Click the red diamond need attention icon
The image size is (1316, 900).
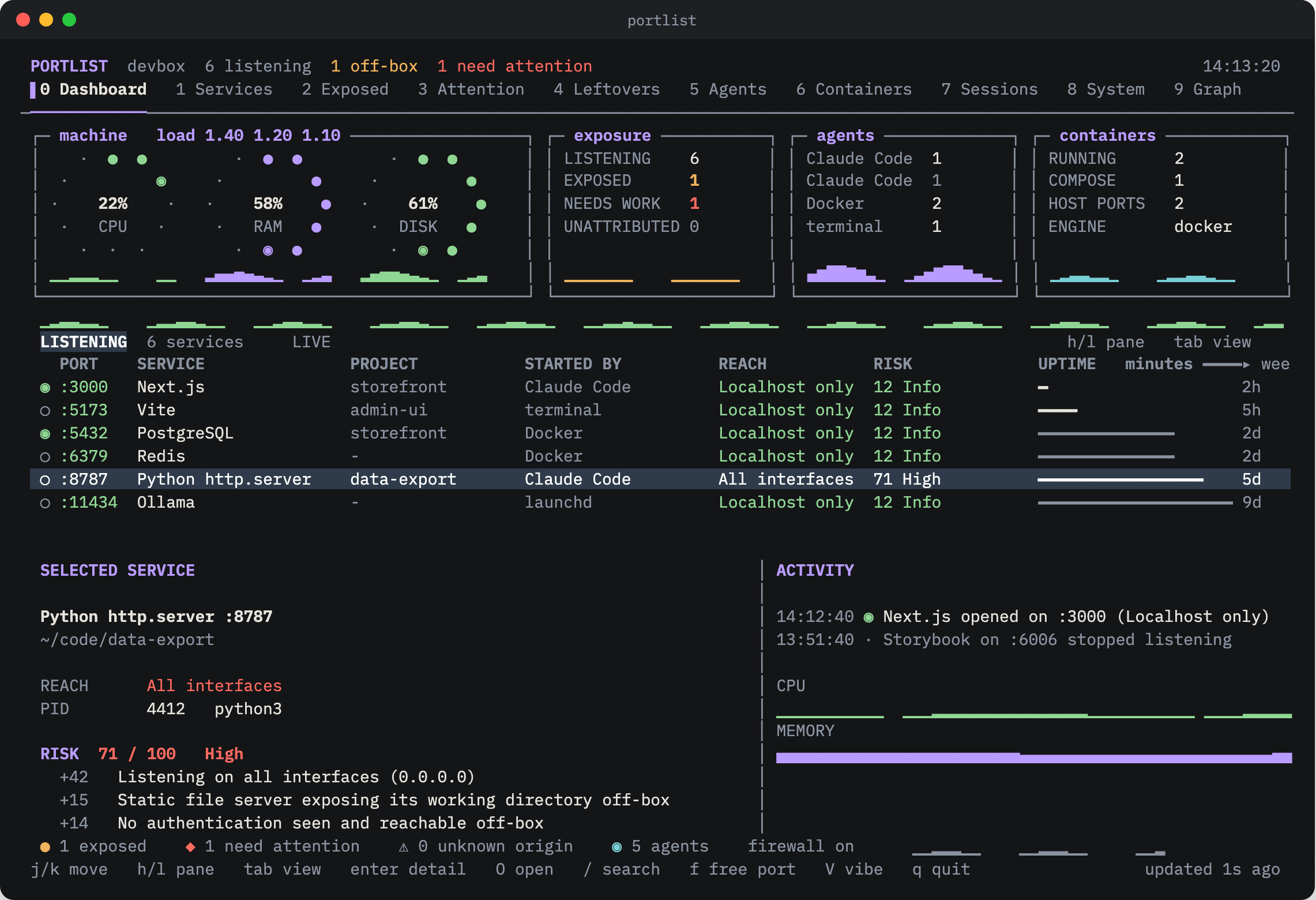click(190, 847)
